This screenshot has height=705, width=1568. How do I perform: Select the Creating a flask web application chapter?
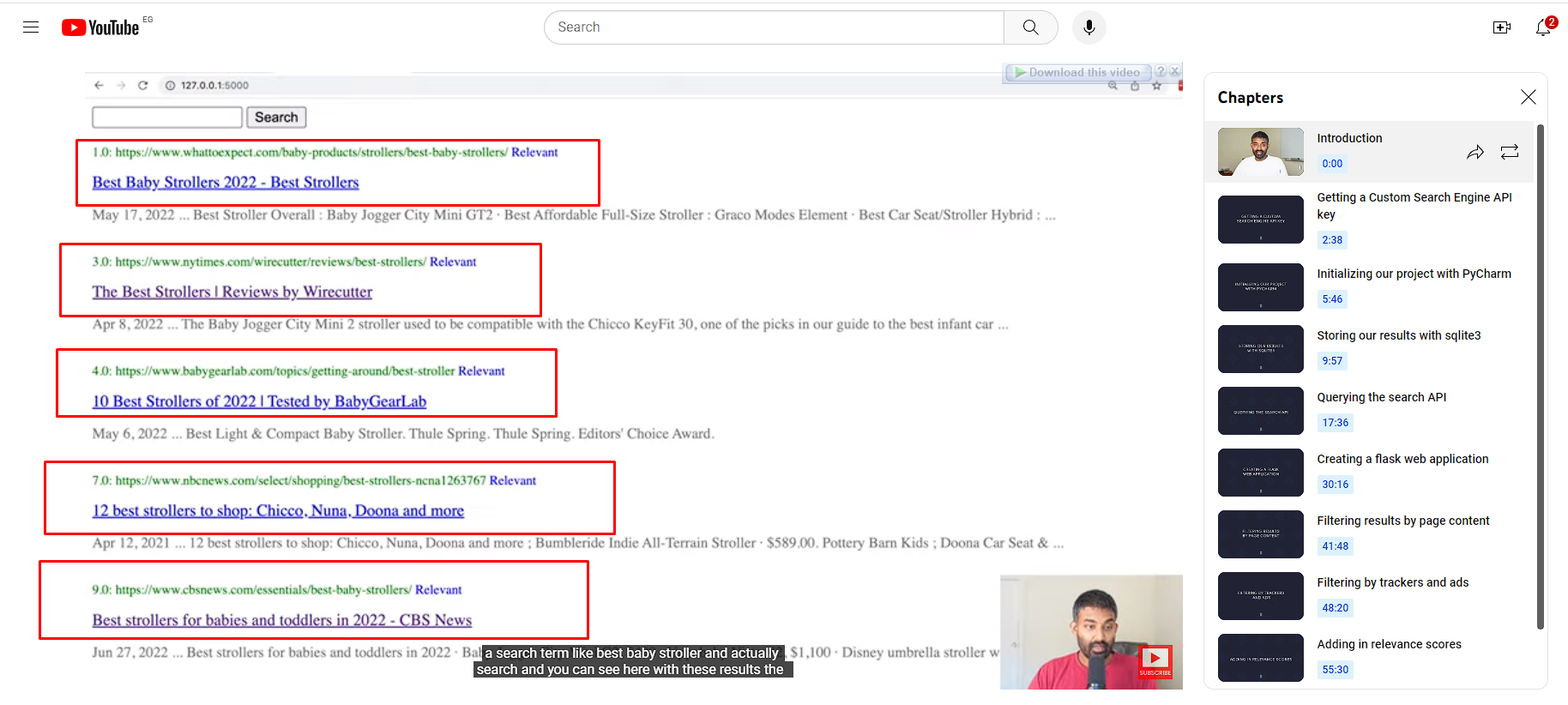point(1402,459)
